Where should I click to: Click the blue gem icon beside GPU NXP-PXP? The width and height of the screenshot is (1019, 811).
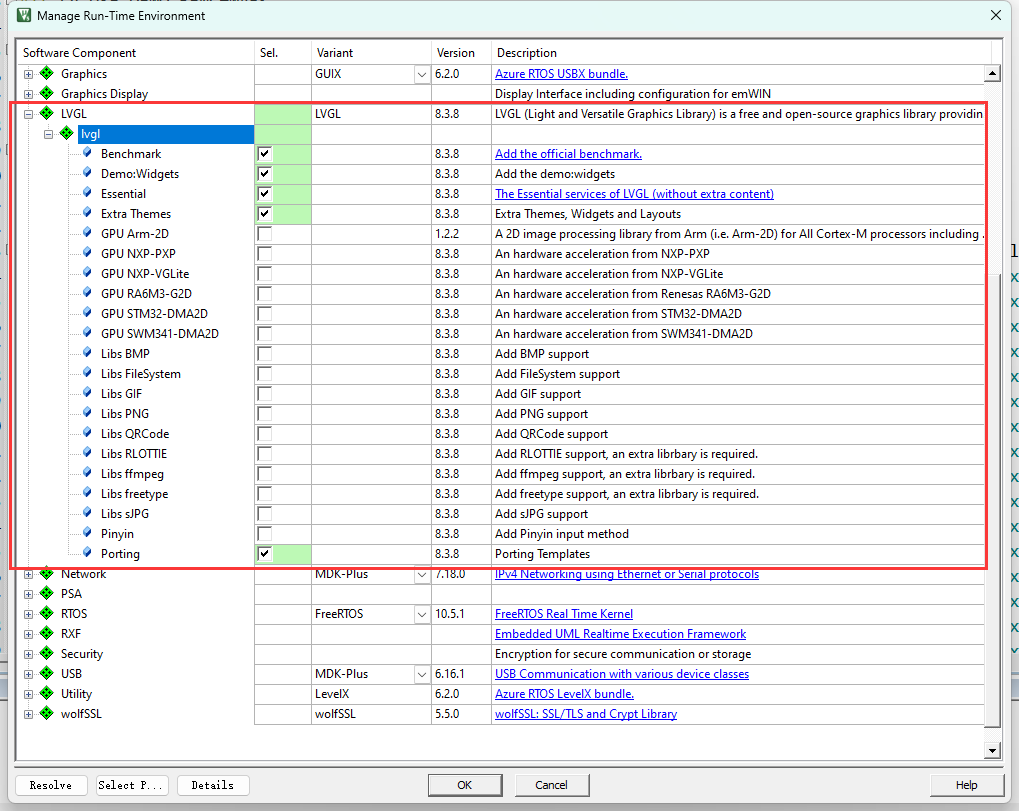(87, 253)
